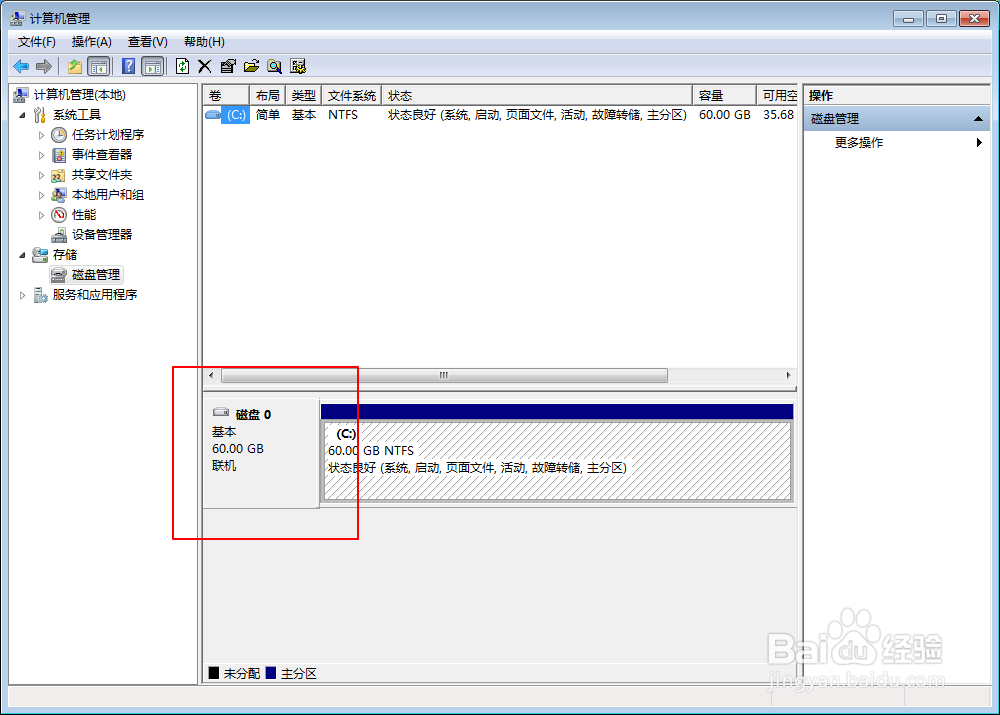Image resolution: width=1000 pixels, height=715 pixels.
Task: Select the 磁盘 0 disk label block
Action: click(x=261, y=453)
